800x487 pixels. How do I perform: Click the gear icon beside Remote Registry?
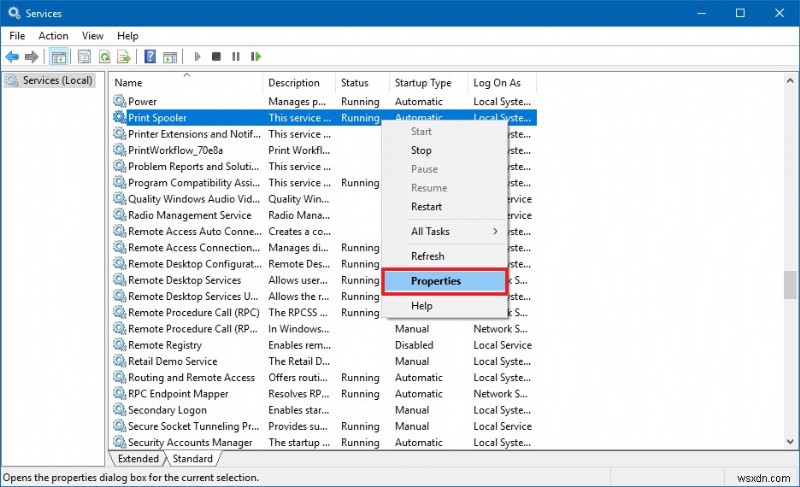pyautogui.click(x=119, y=345)
